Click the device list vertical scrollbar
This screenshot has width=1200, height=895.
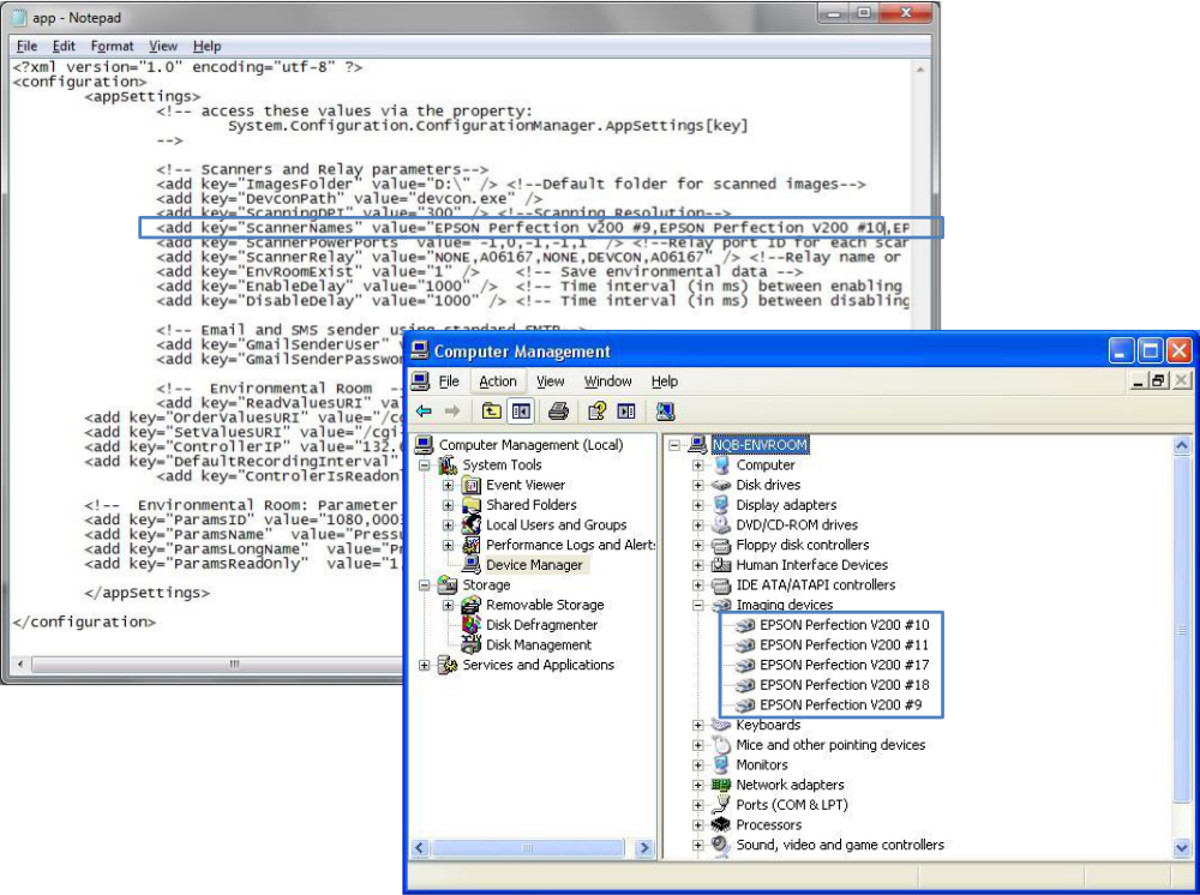(x=1182, y=630)
